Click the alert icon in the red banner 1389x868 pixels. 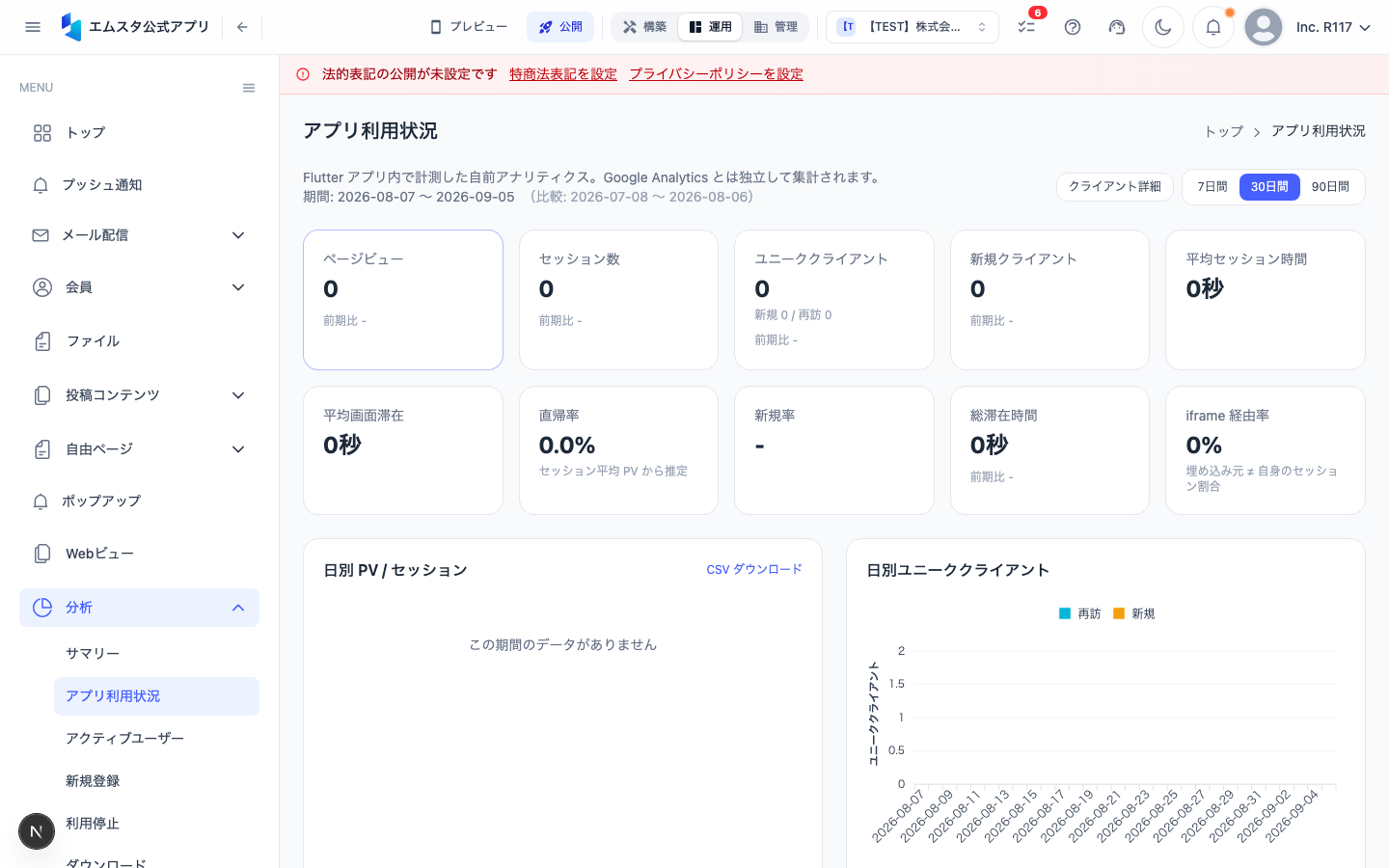click(x=303, y=74)
